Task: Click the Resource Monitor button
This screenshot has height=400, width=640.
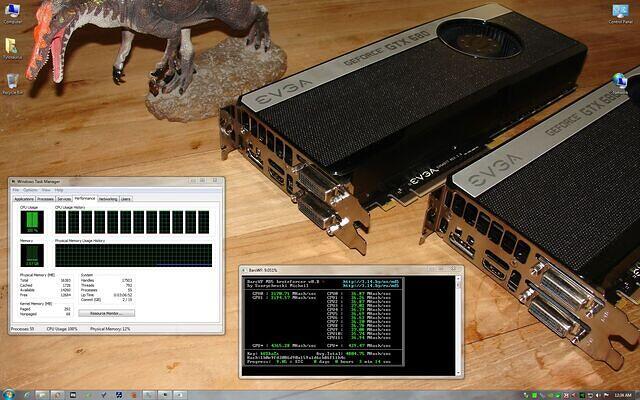Action: point(105,313)
